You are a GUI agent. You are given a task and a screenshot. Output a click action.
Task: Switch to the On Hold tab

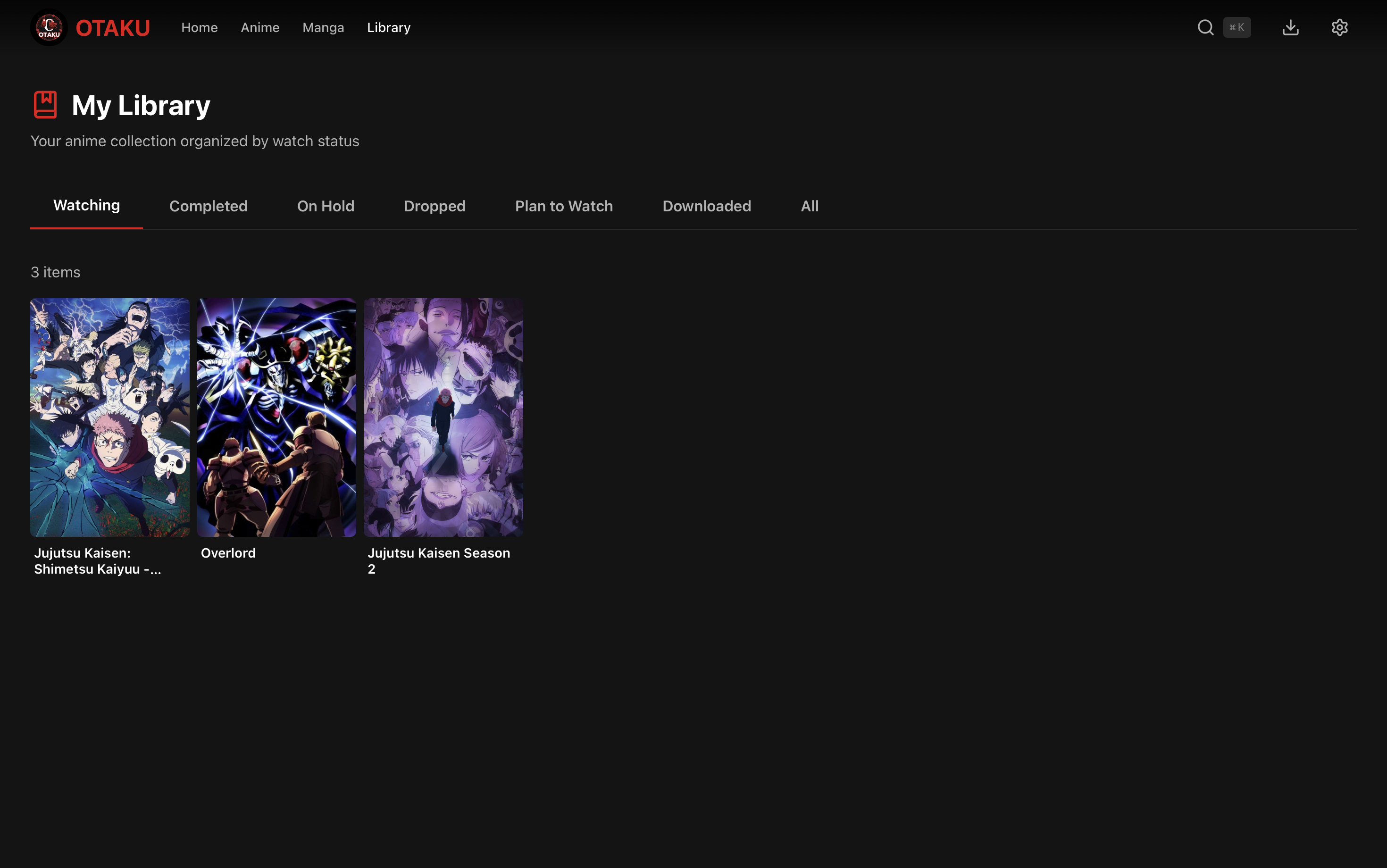[325, 206]
